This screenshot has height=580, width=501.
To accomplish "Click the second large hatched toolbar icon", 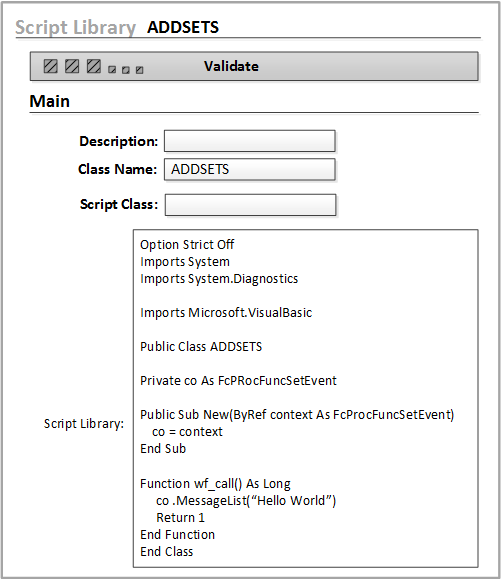I will 72,66.
